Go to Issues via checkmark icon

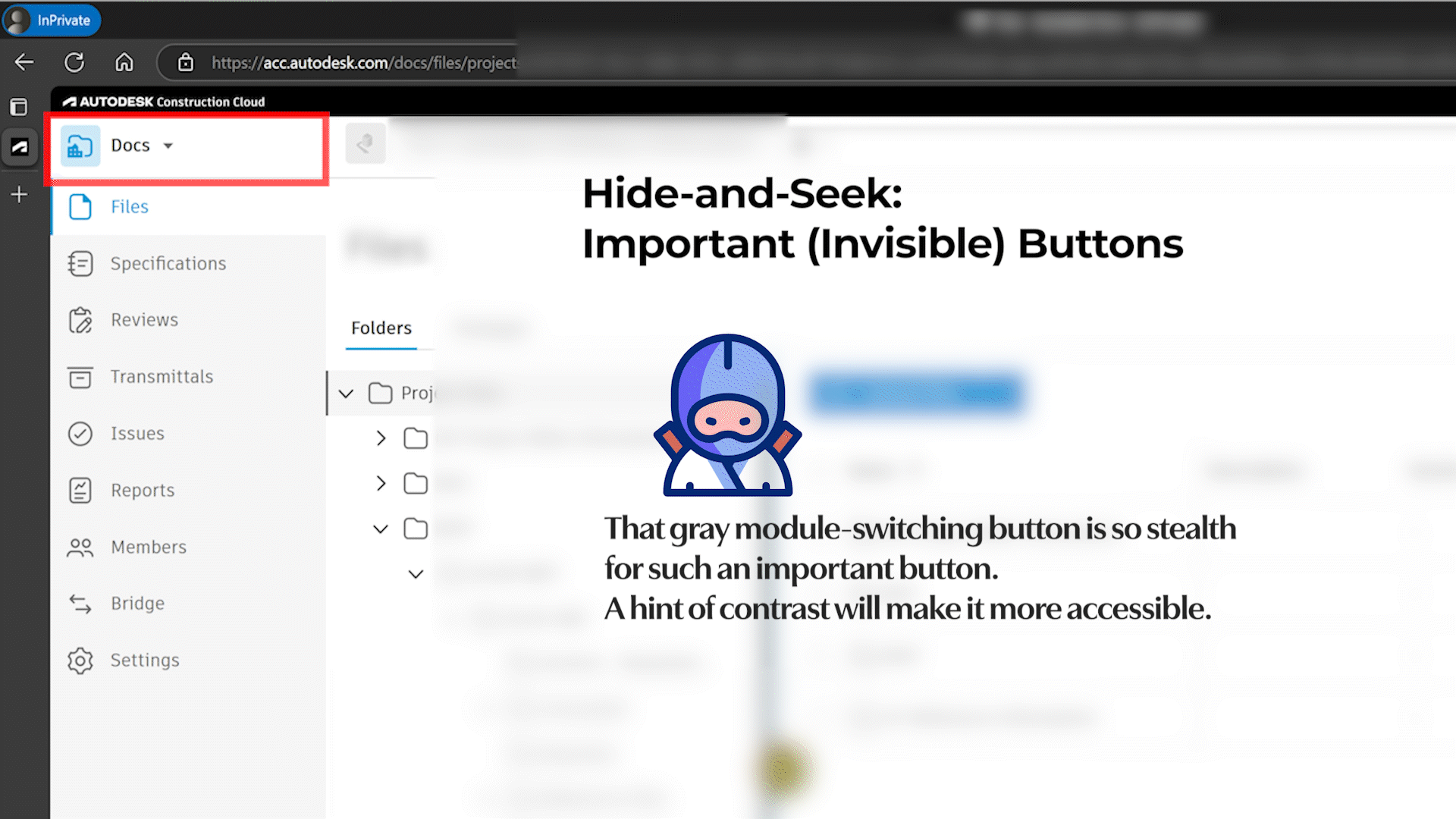click(x=80, y=434)
